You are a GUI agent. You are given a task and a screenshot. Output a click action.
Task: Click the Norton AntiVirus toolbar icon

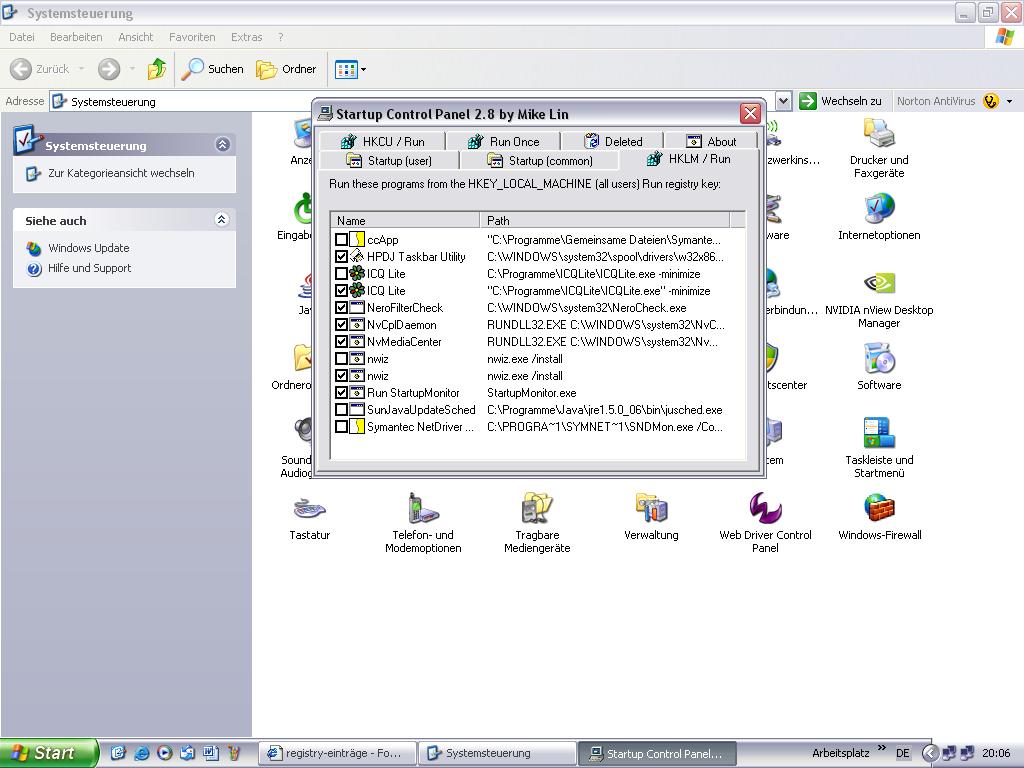tap(991, 101)
